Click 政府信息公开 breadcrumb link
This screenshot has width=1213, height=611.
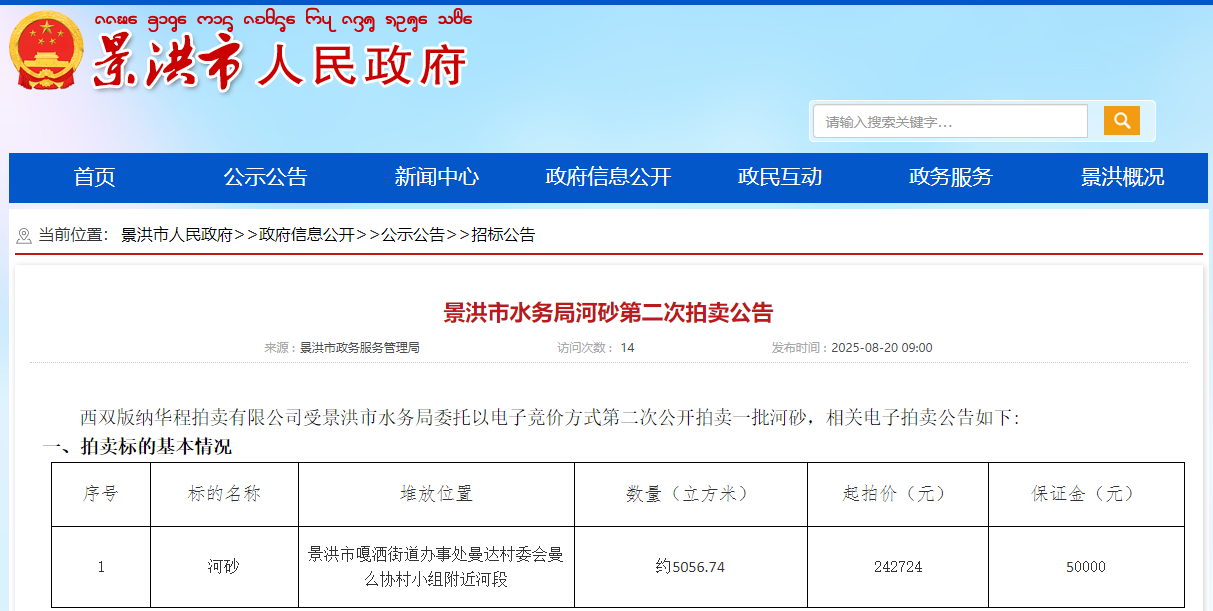(x=306, y=235)
